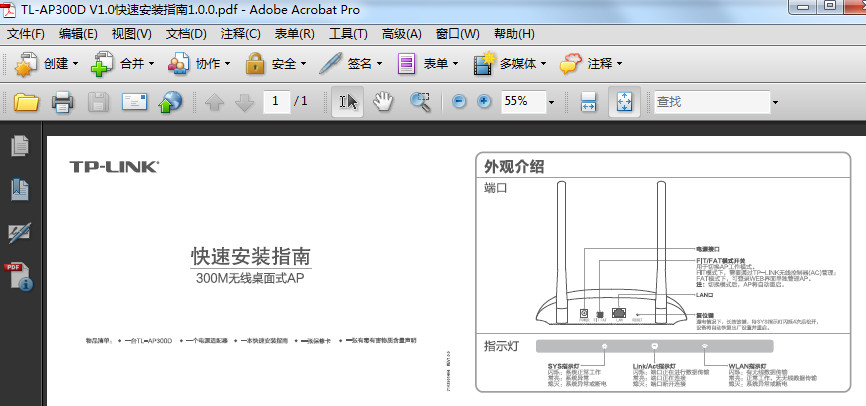Expand the 多媒体 dropdown arrow
Viewport: 866px width, 406px height.
[543, 64]
